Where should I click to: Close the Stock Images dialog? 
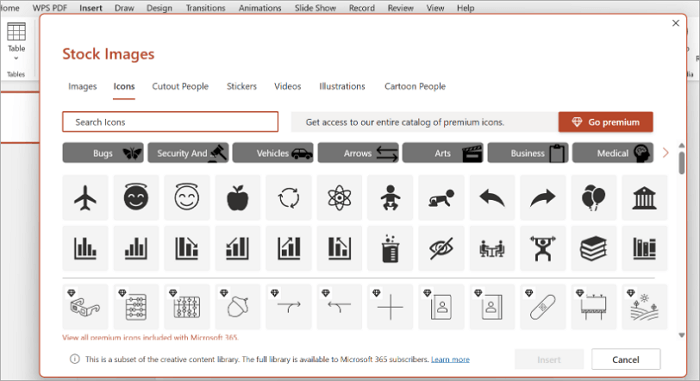(675, 23)
